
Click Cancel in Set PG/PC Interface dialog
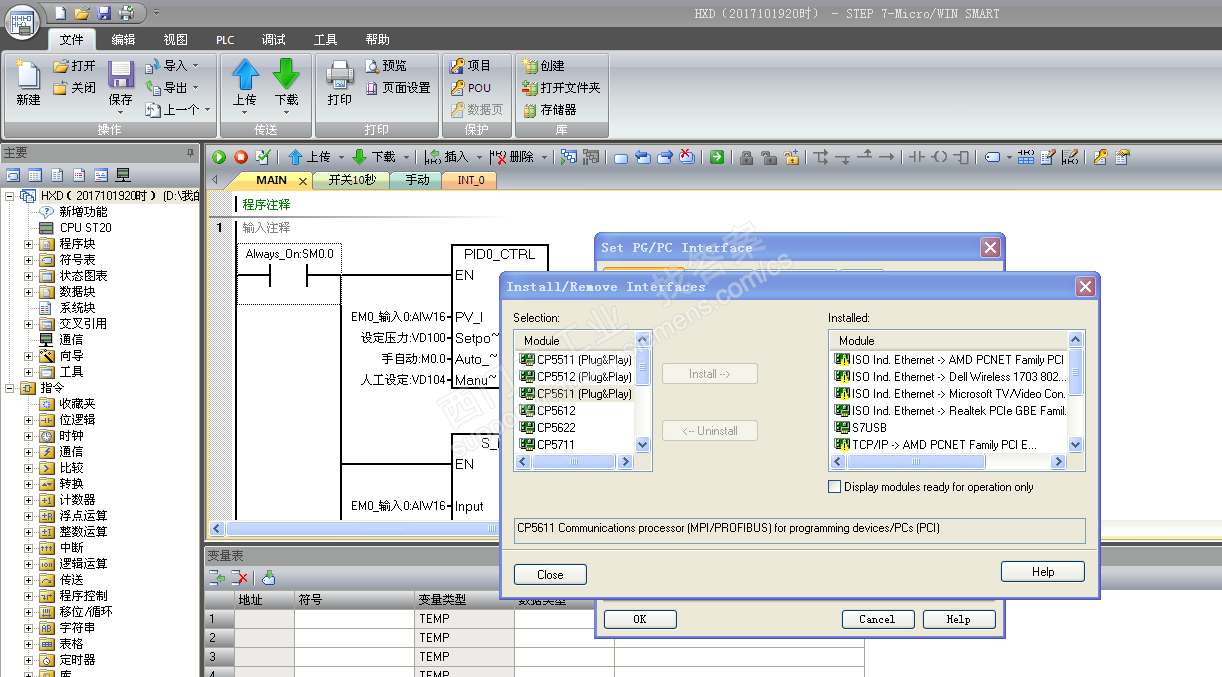pyautogui.click(x=877, y=620)
